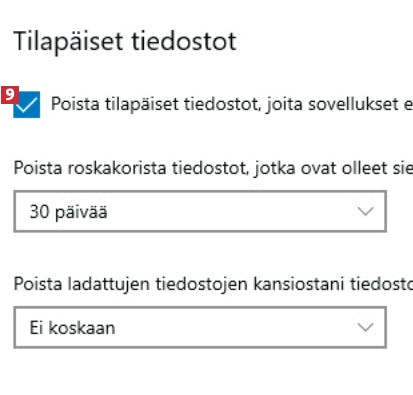Click the word 'ladattujen' in downloads label

point(109,284)
